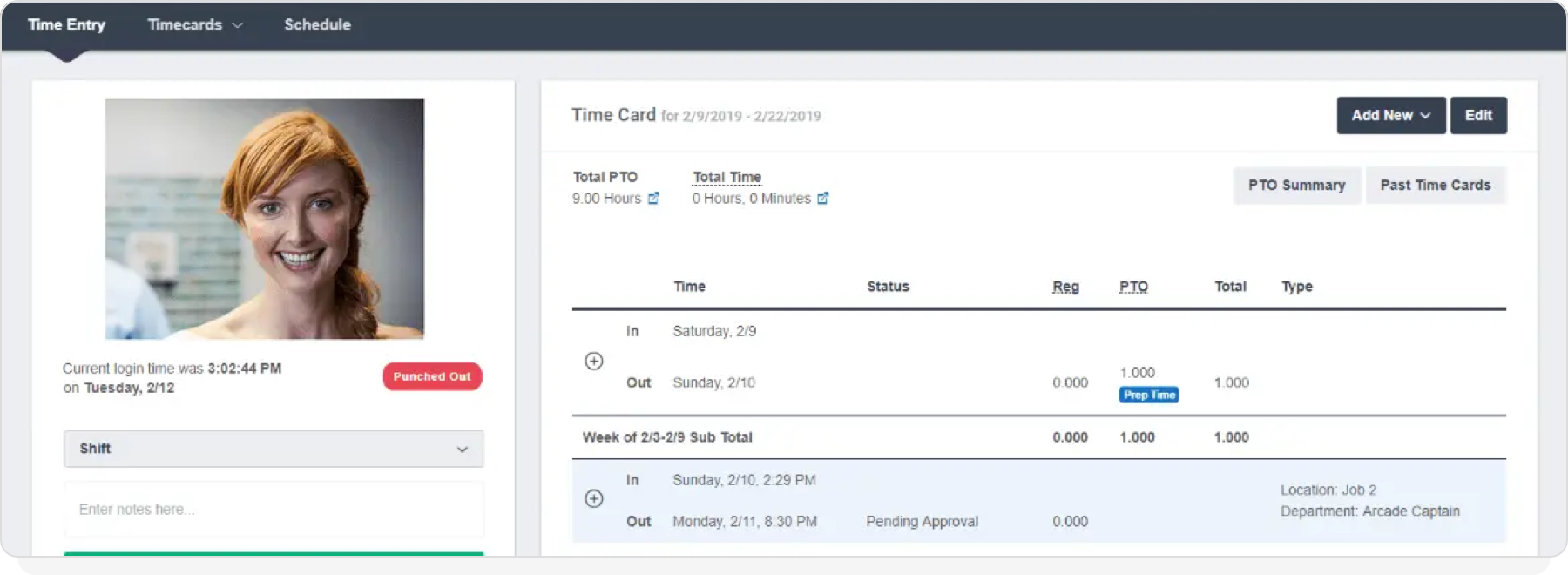Expand the Timecards menu
This screenshot has width=1568, height=575.
(195, 24)
